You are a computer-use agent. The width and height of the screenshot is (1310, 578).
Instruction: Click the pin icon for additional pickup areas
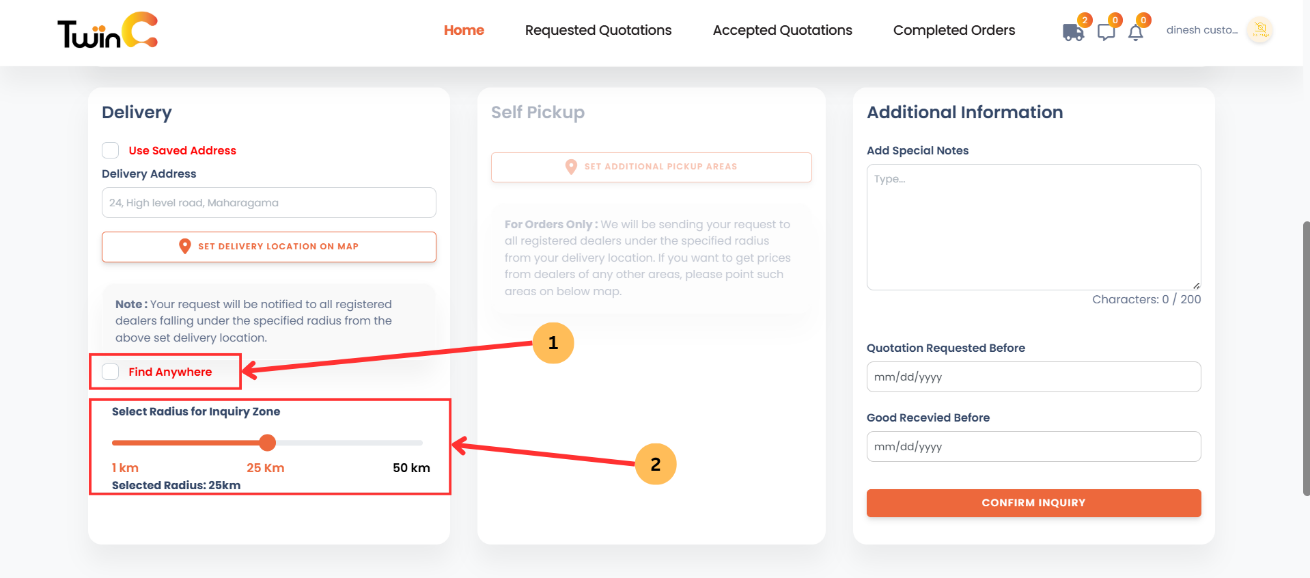pyautogui.click(x=571, y=167)
